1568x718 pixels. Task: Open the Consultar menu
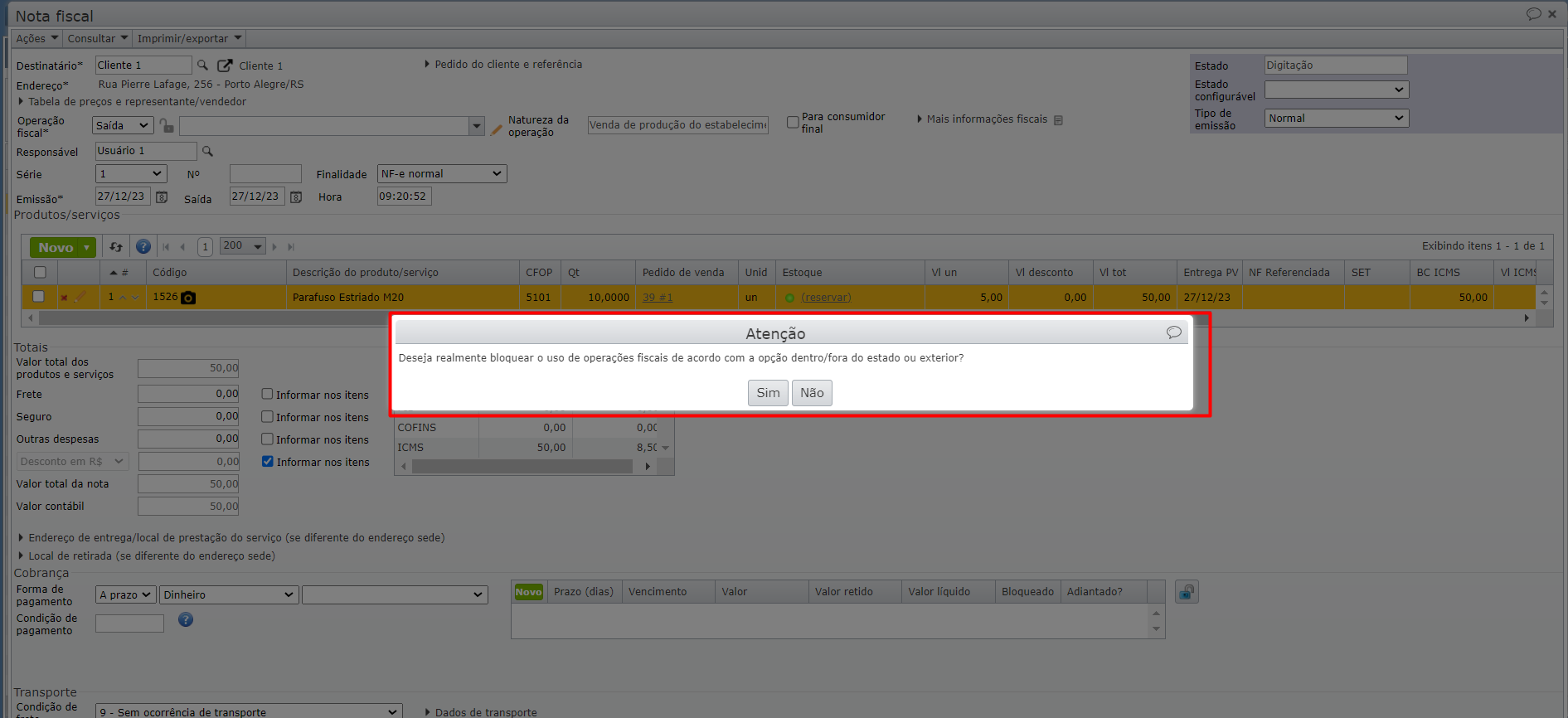tap(98, 38)
